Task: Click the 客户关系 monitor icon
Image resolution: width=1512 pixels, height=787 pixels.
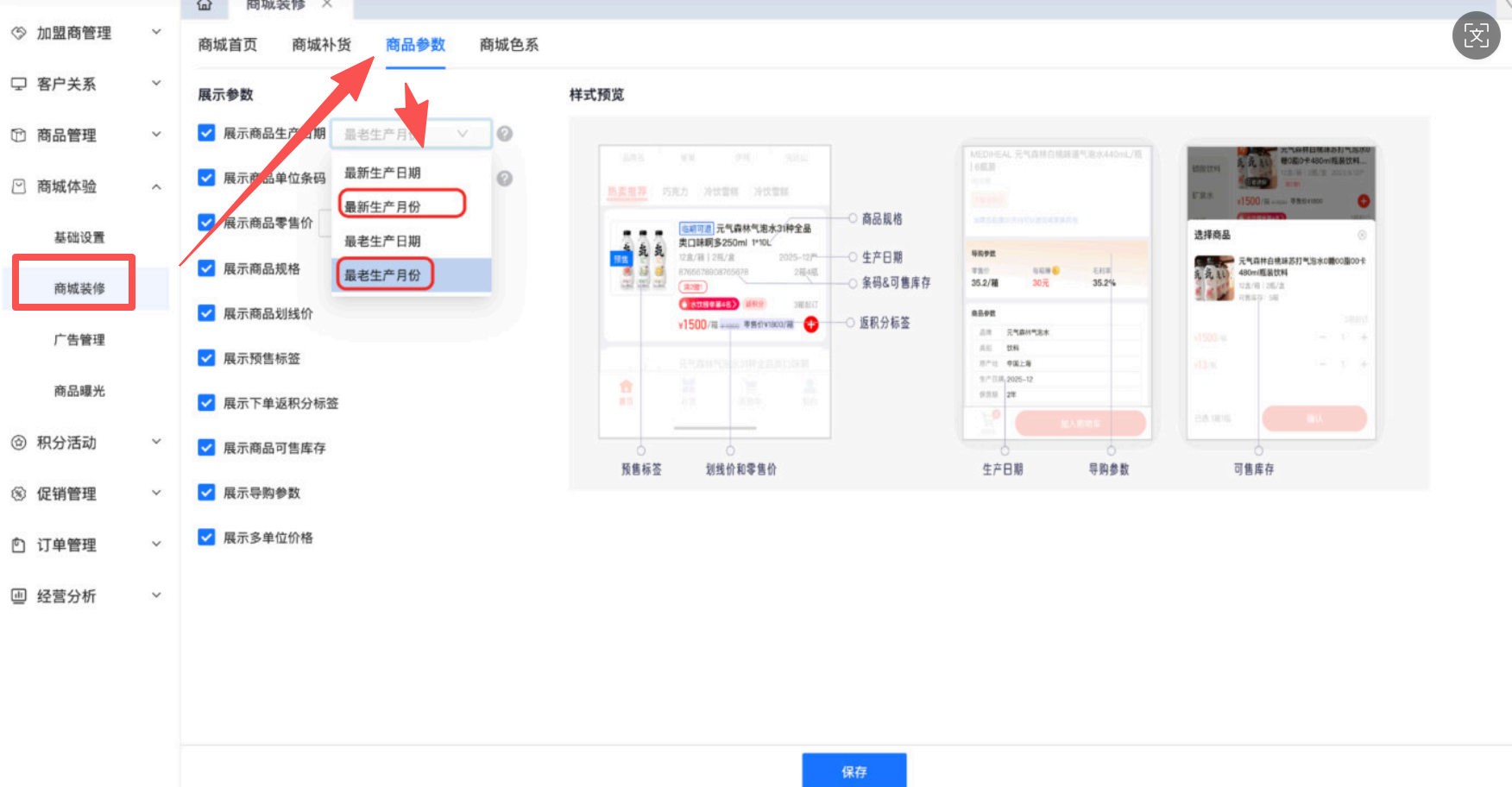Action: (x=18, y=84)
